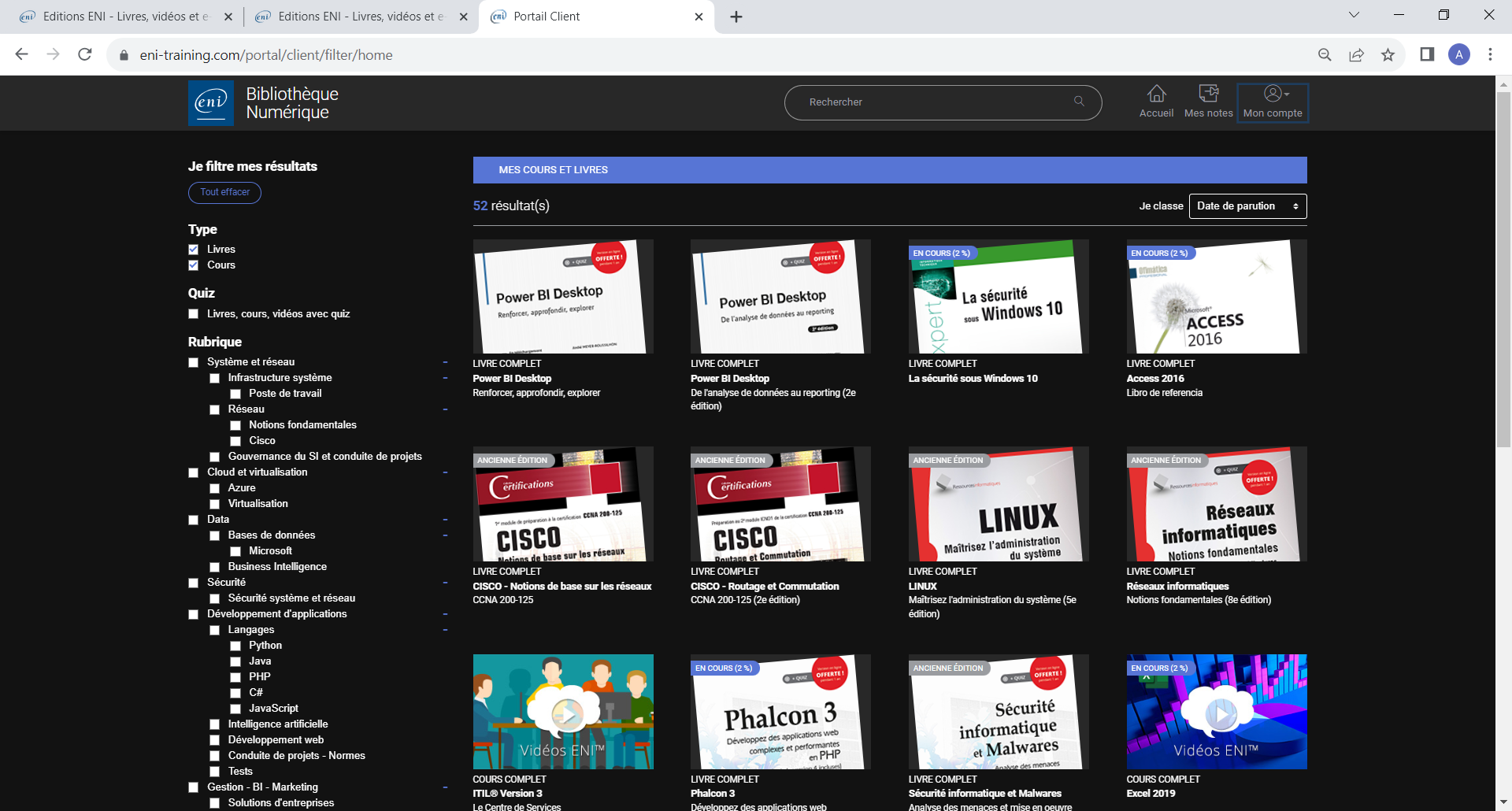1512x811 pixels.
Task: Open the Excel 2019 course thumbnail
Action: (1217, 712)
